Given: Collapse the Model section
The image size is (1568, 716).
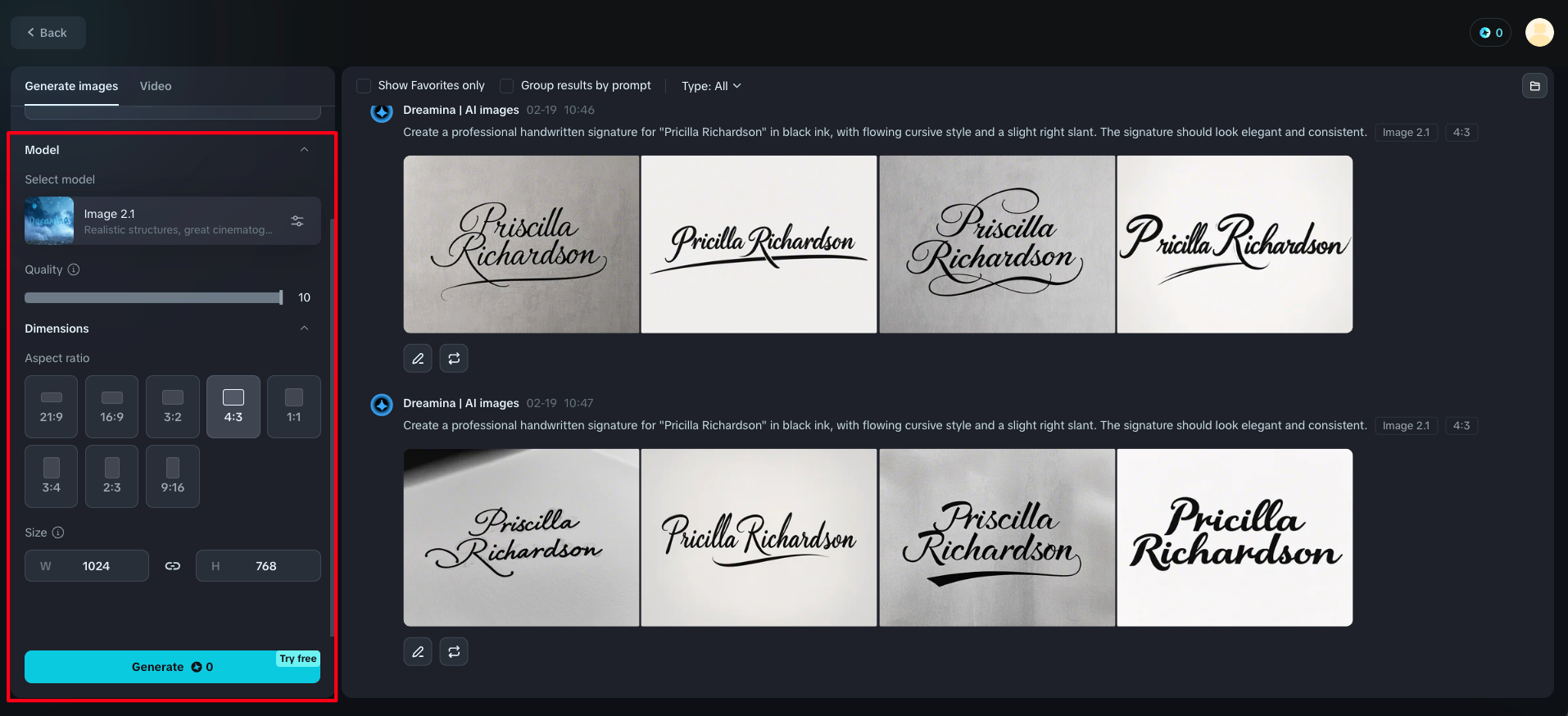Looking at the screenshot, I should (304, 150).
